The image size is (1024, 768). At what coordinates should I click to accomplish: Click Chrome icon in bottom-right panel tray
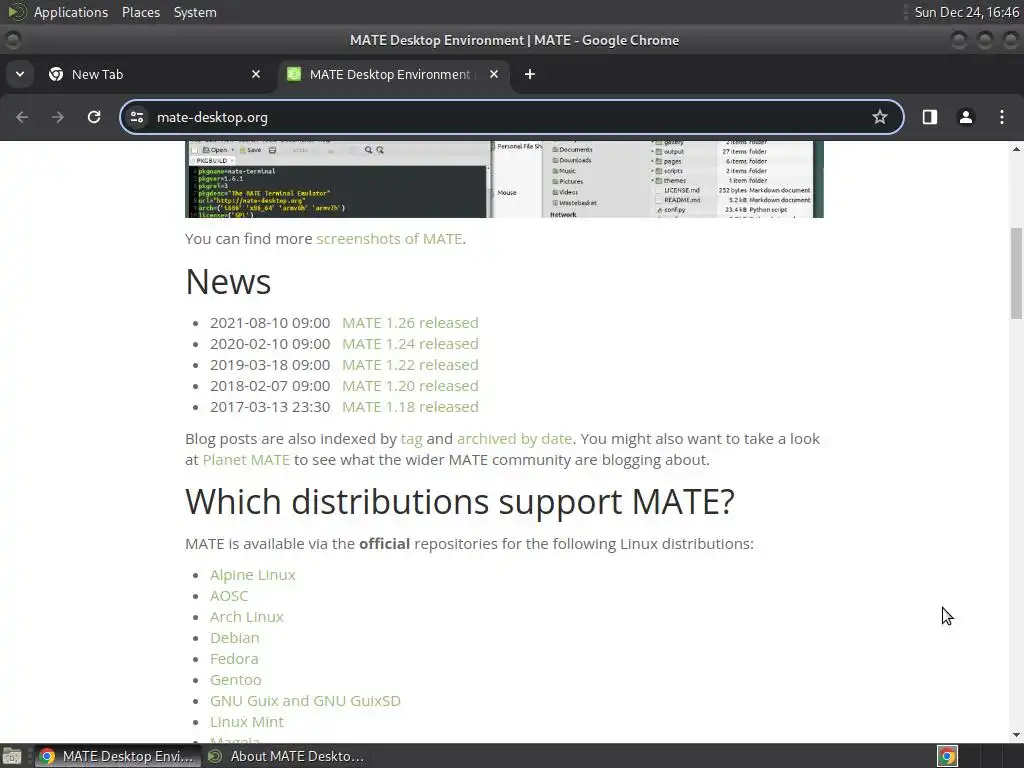click(x=947, y=756)
